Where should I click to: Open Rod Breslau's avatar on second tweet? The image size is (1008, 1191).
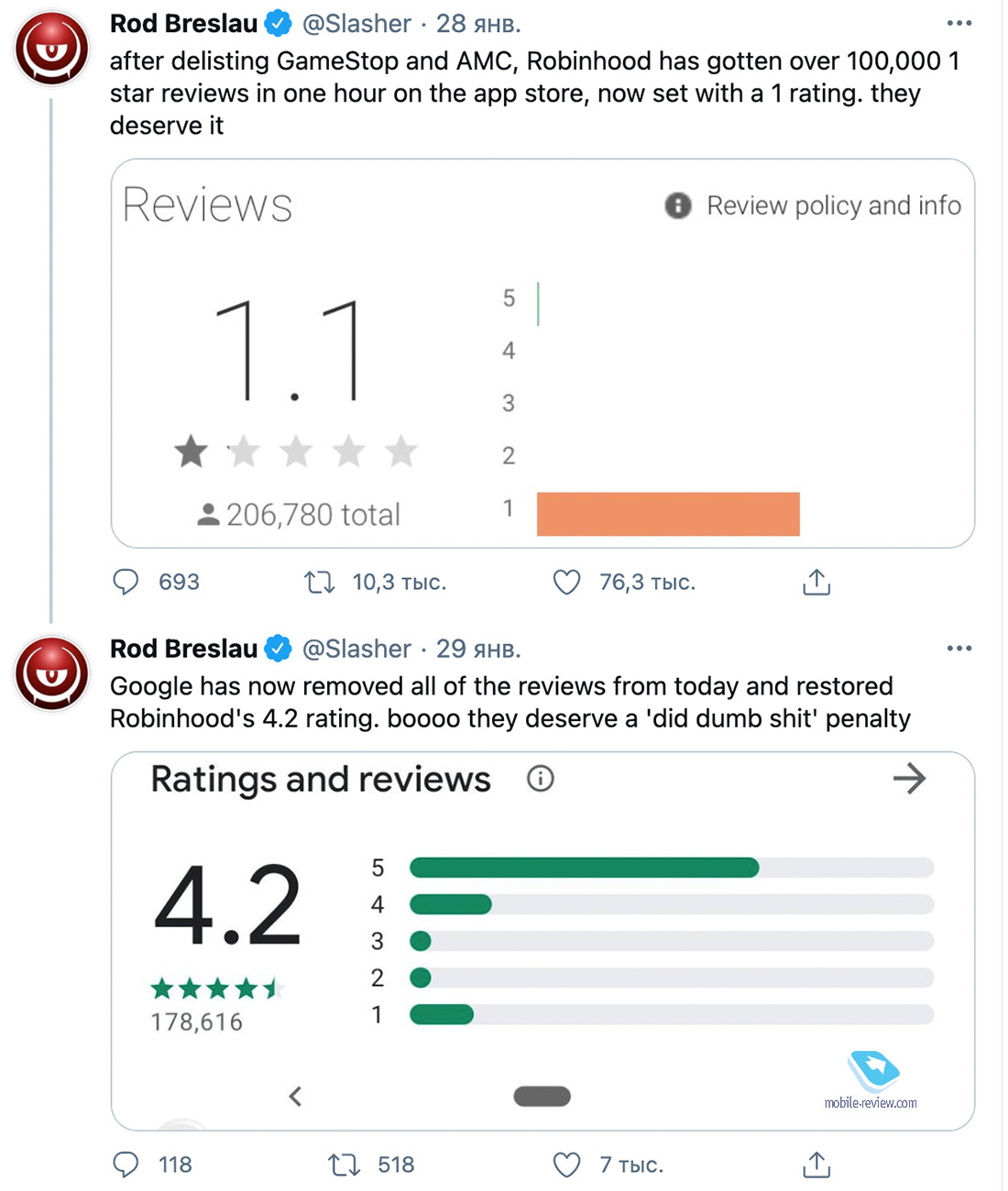click(x=52, y=673)
